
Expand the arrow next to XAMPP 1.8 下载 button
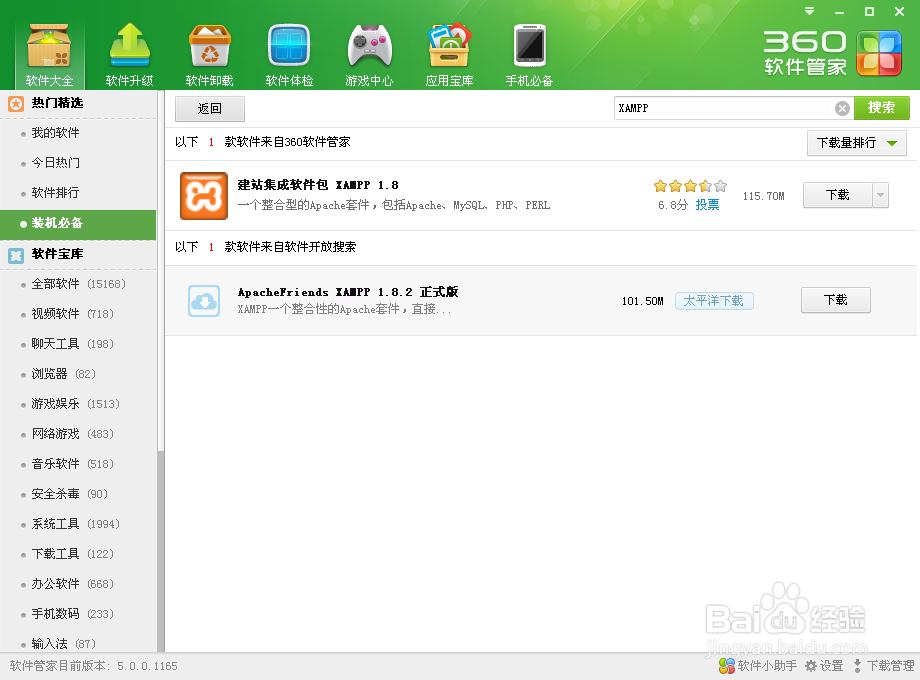click(880, 195)
